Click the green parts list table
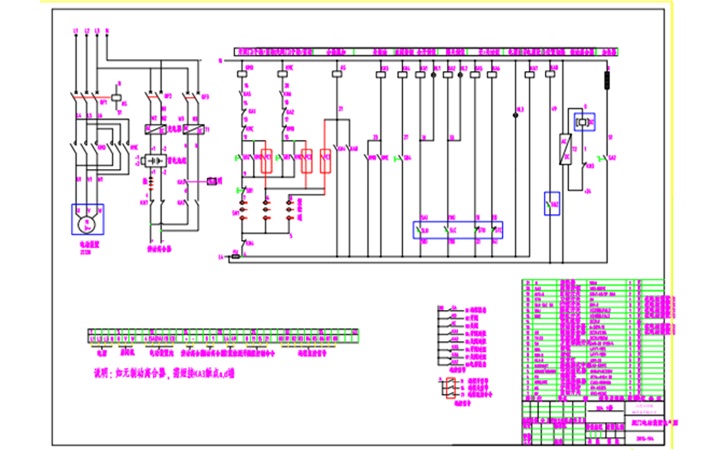726x450 pixels. (x=590, y=336)
